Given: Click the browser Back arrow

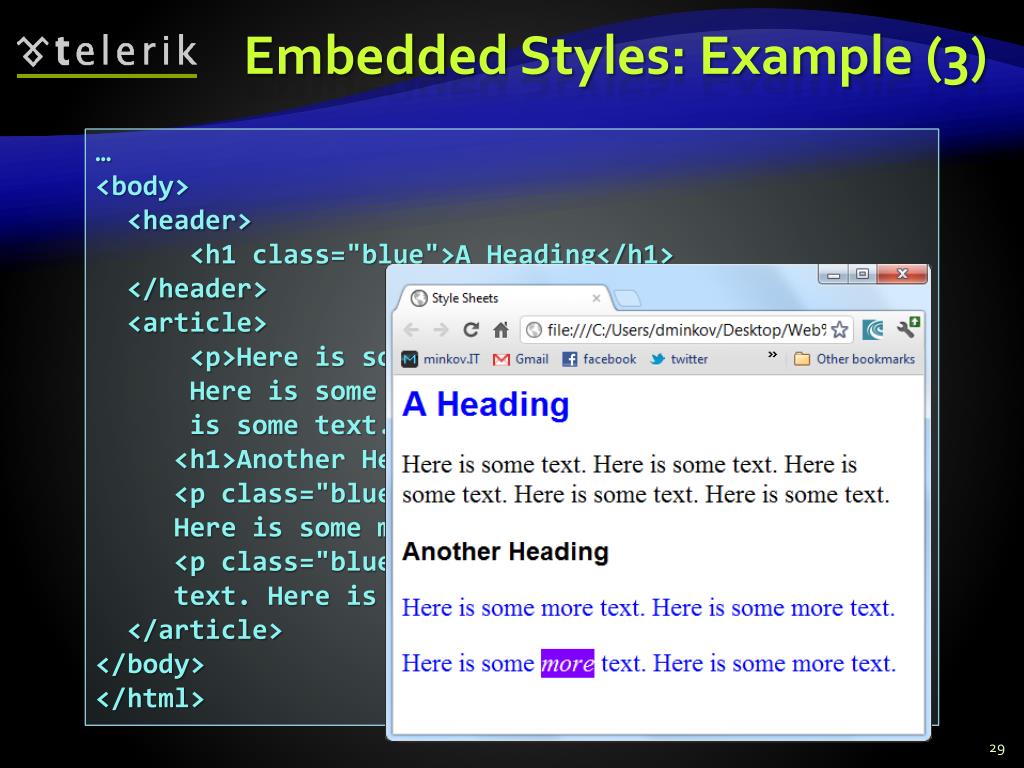Looking at the screenshot, I should (411, 330).
